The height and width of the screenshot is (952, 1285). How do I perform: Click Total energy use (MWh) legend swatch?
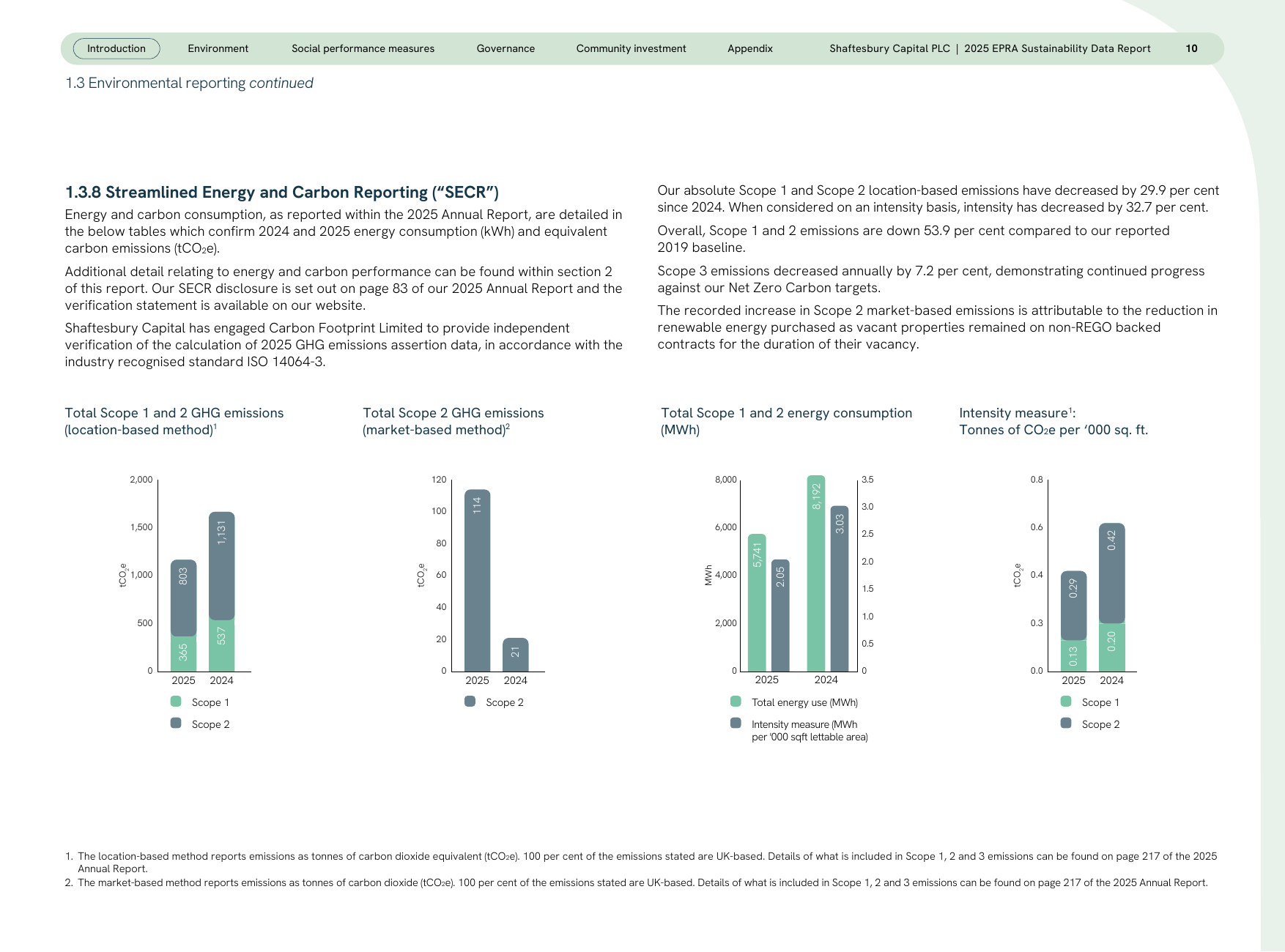[736, 702]
